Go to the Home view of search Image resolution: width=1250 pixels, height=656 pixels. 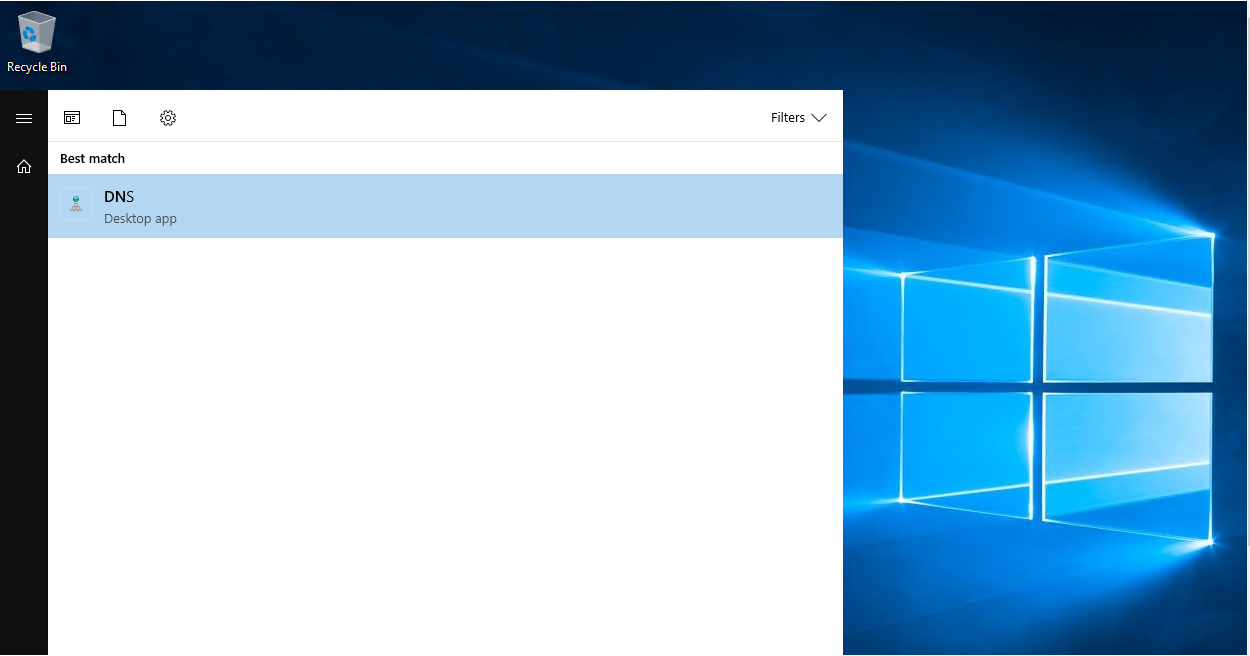click(x=24, y=167)
